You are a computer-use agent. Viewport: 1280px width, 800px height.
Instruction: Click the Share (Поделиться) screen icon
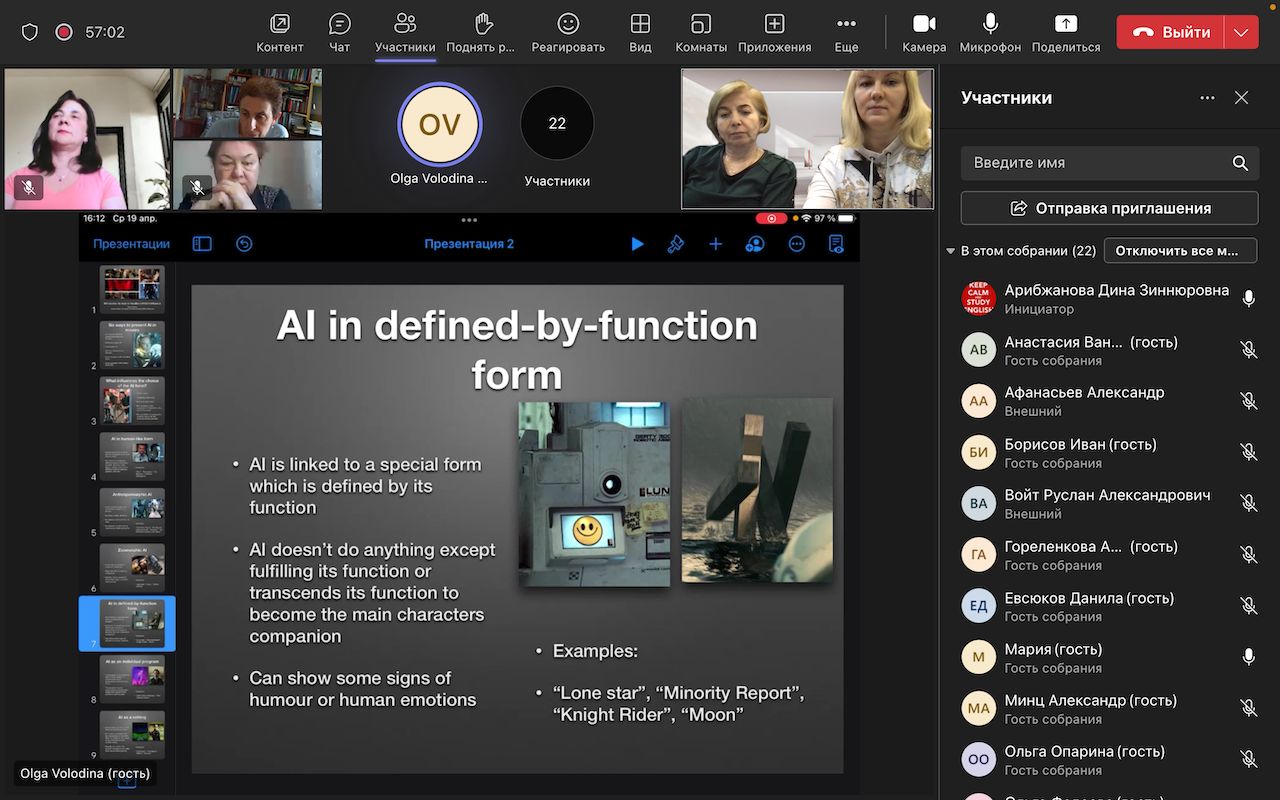[1066, 24]
